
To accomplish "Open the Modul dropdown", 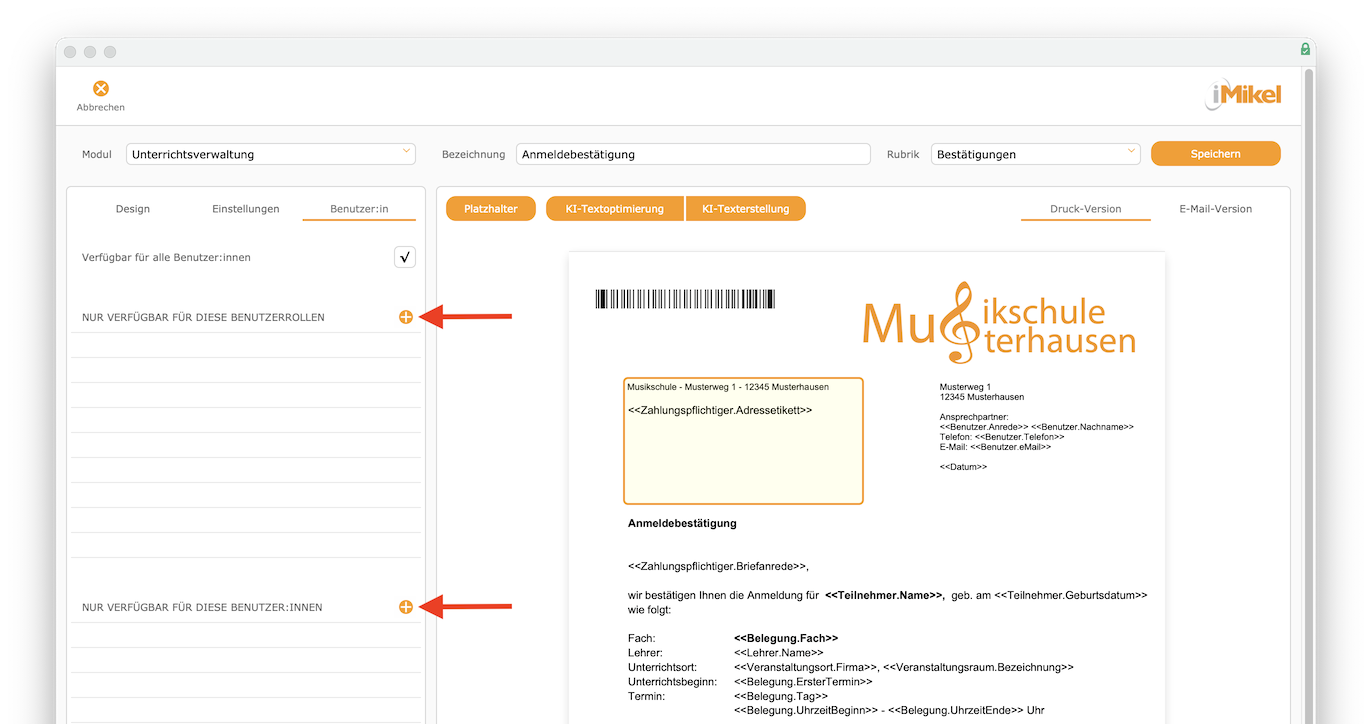I will pos(271,154).
